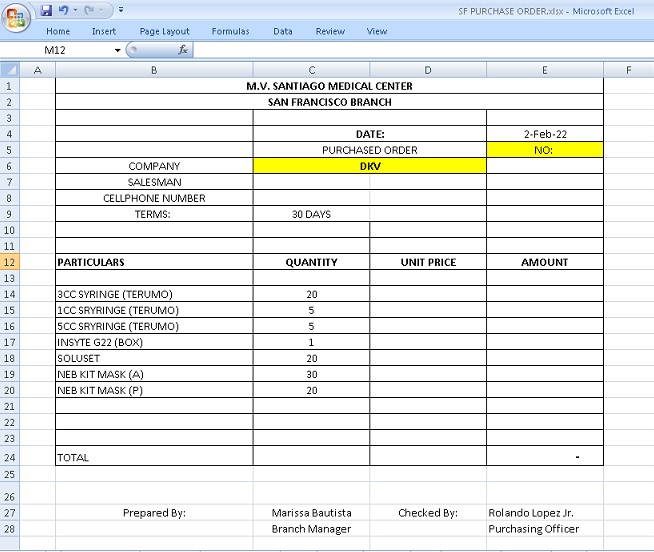Screen dimensions: 654x552
Task: Click the CELLPHONE NUMBER cell
Action: coord(154,198)
